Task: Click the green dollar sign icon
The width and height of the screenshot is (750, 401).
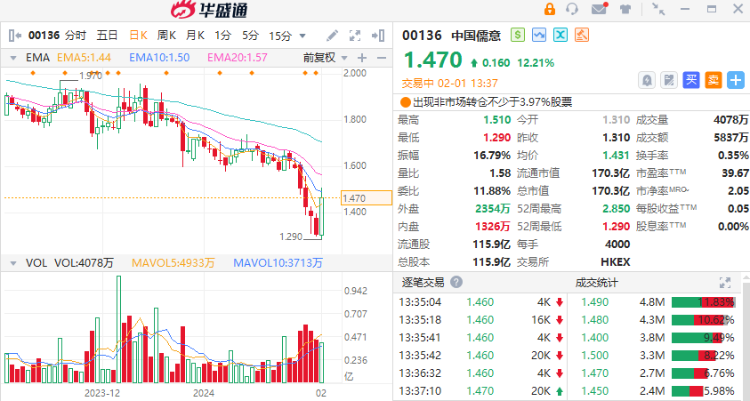Action: [518, 35]
